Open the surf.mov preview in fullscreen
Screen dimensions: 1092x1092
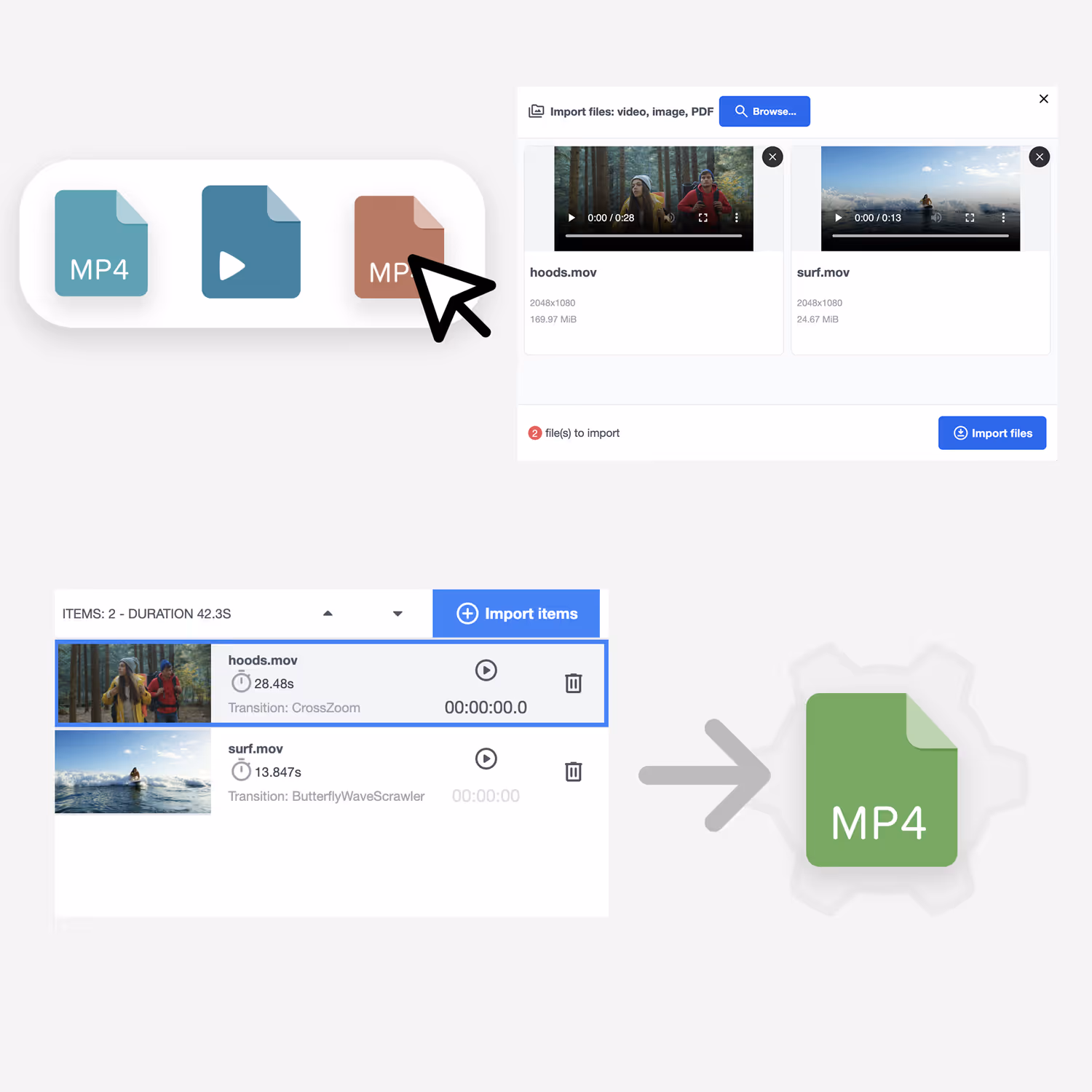[x=970, y=218]
